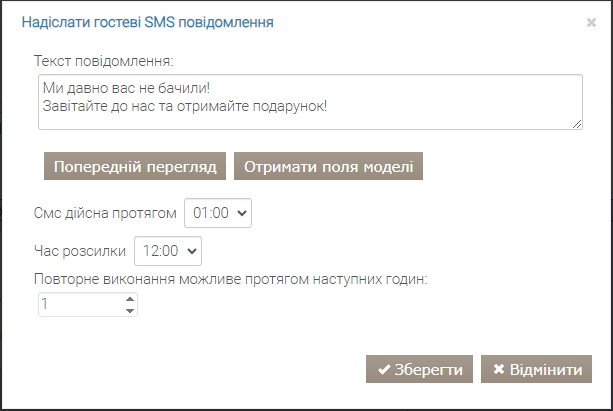
Task: Click the Смс дійсна протягом label
Action: (105, 213)
